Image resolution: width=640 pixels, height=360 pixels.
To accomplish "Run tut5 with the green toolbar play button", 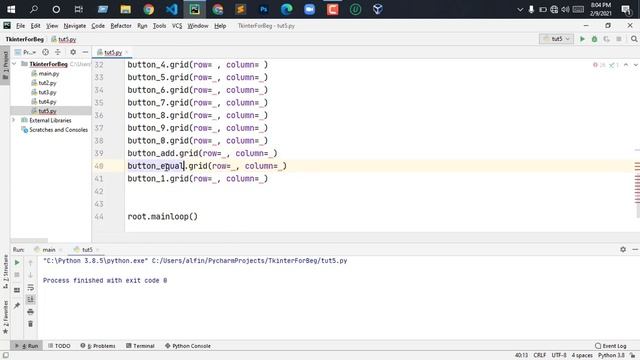I will (x=582, y=39).
